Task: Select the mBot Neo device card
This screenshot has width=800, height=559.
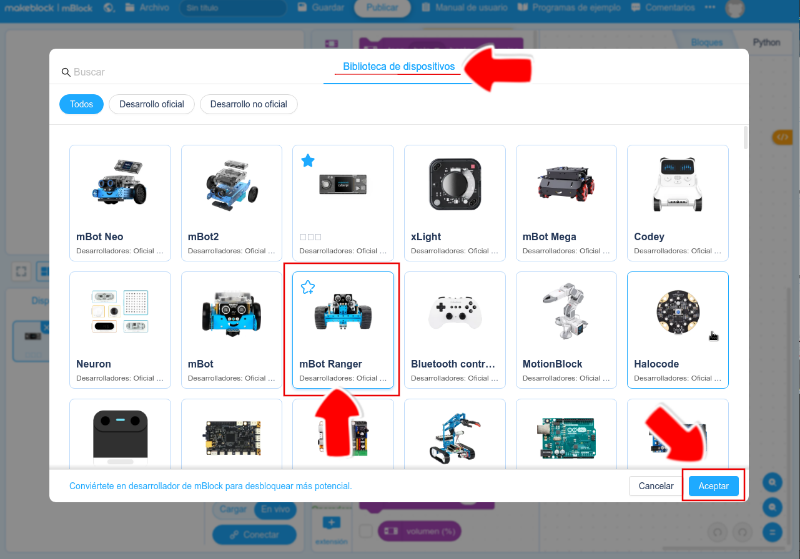Action: 120,203
